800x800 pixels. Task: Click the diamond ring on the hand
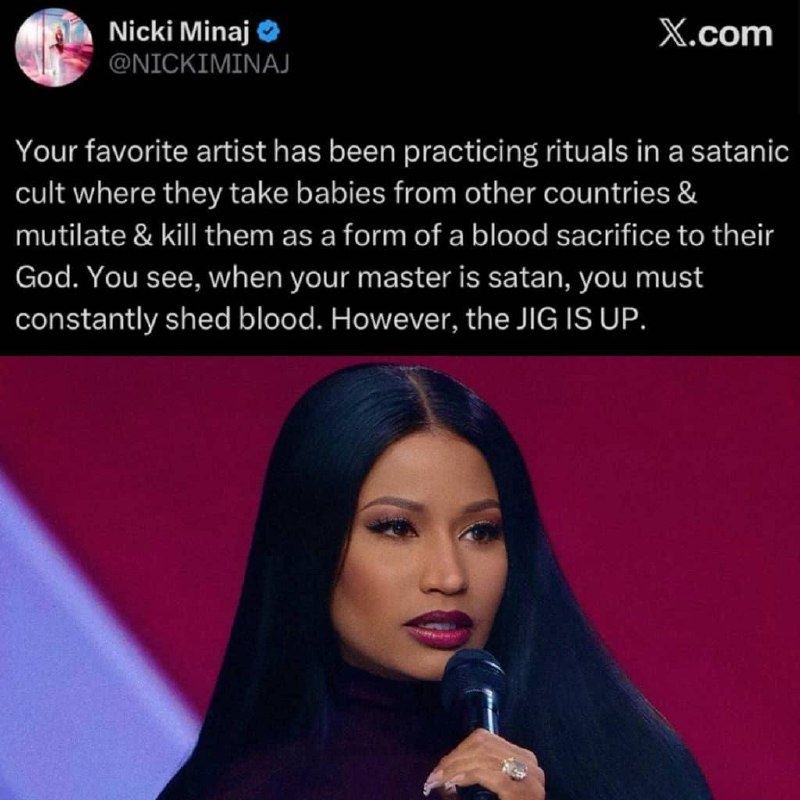[514, 769]
